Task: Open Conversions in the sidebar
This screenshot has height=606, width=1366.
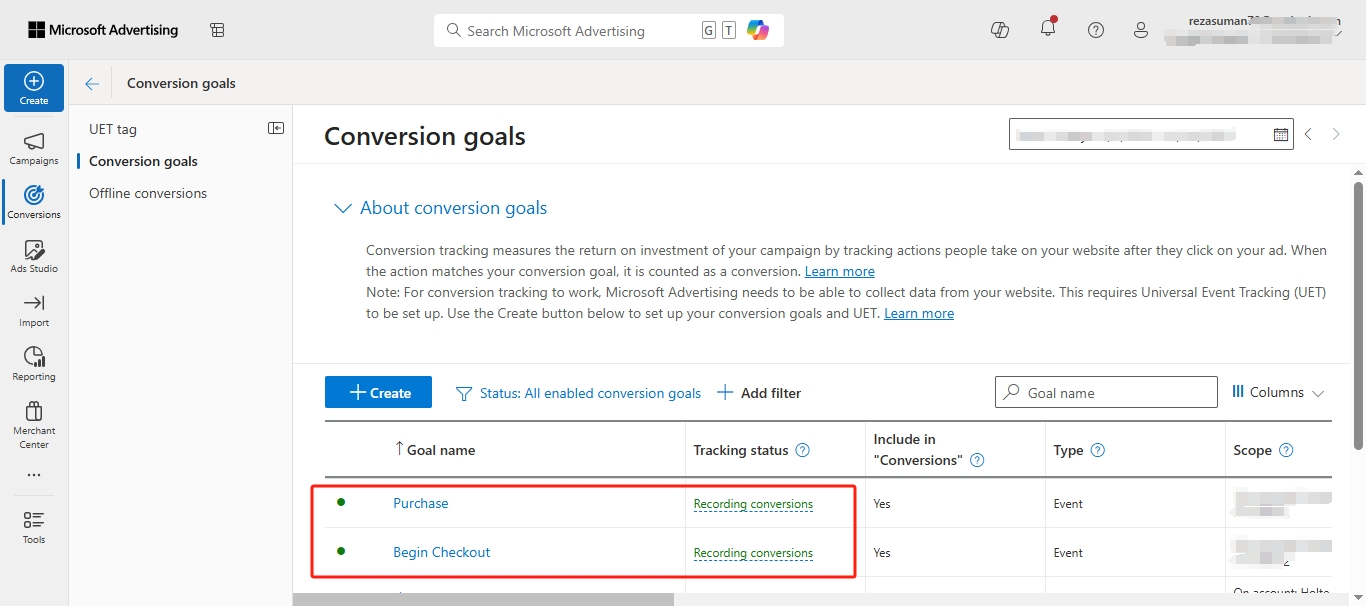Action: (x=34, y=202)
